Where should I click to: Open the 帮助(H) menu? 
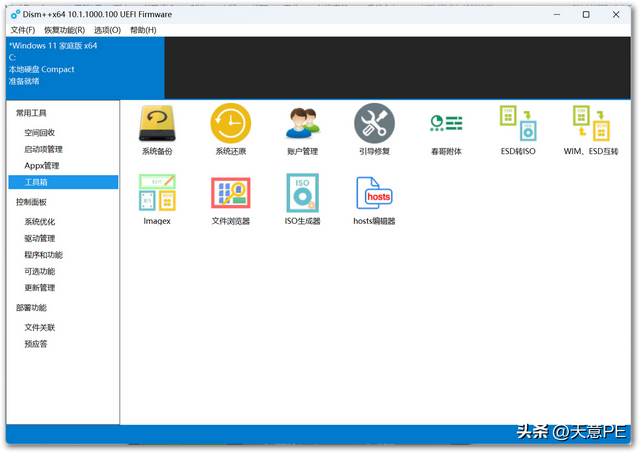[x=143, y=30]
